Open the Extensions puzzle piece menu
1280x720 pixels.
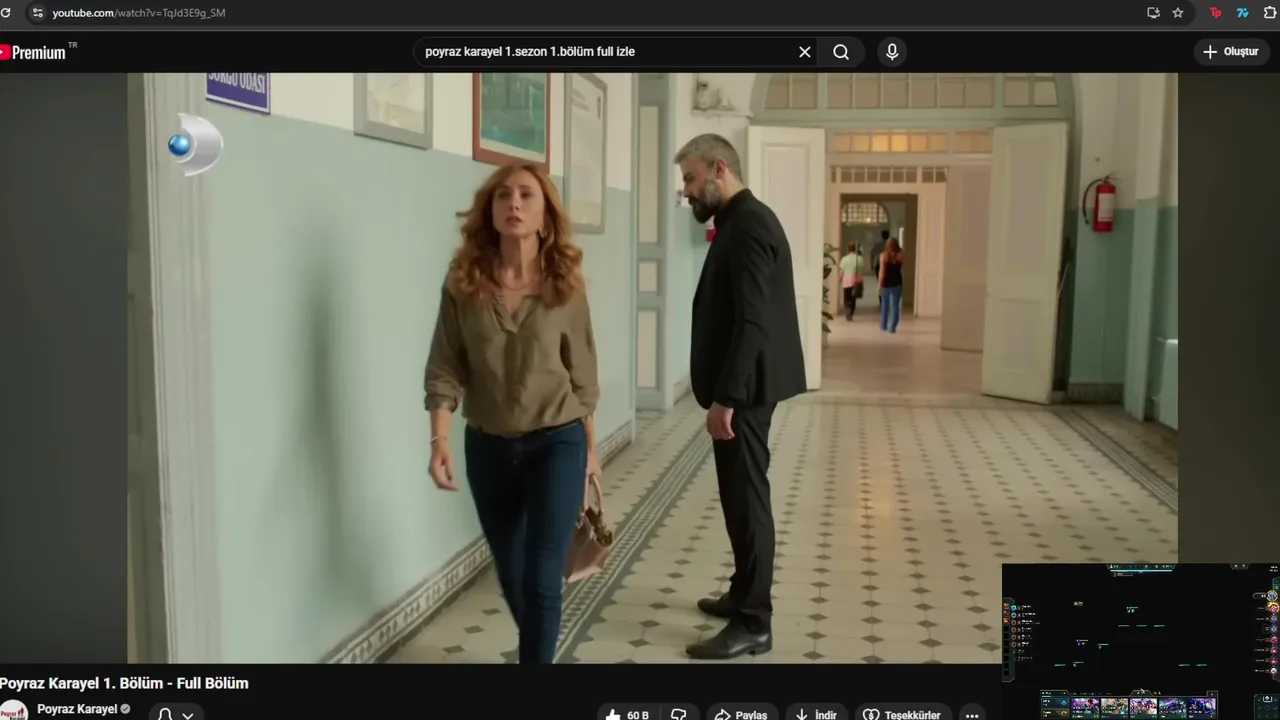coord(1271,13)
